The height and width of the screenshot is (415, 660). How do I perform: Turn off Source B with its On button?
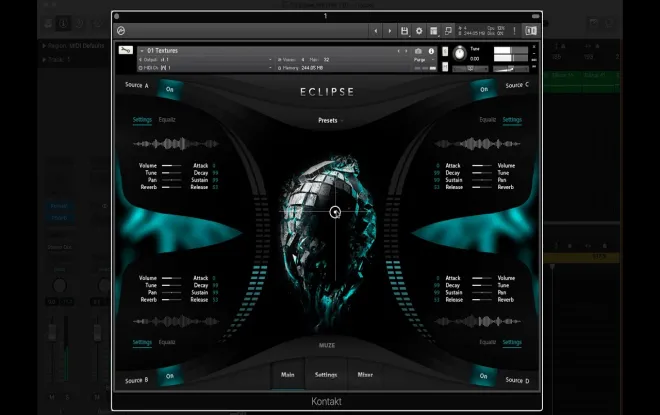coord(170,376)
